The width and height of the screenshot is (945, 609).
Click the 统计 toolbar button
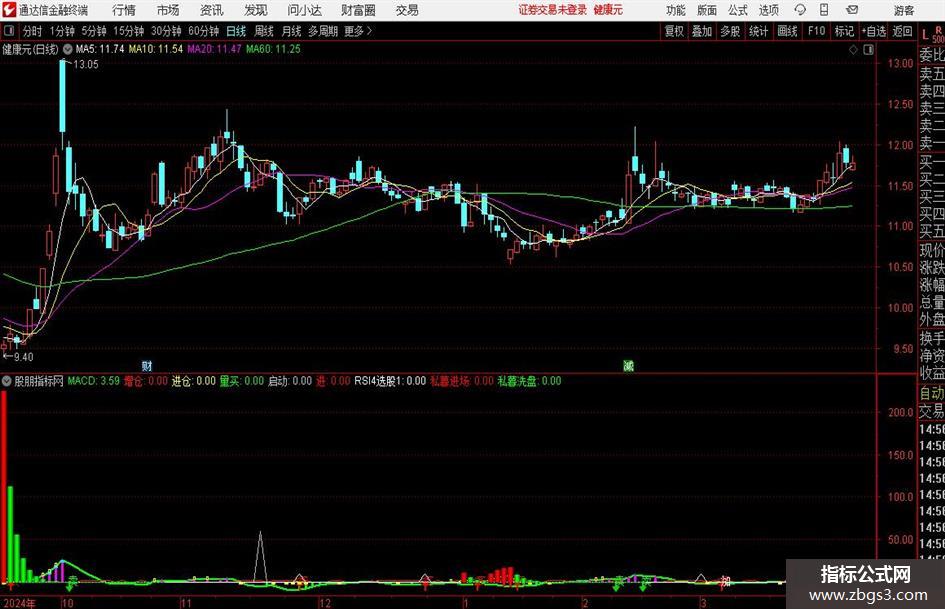pos(759,31)
